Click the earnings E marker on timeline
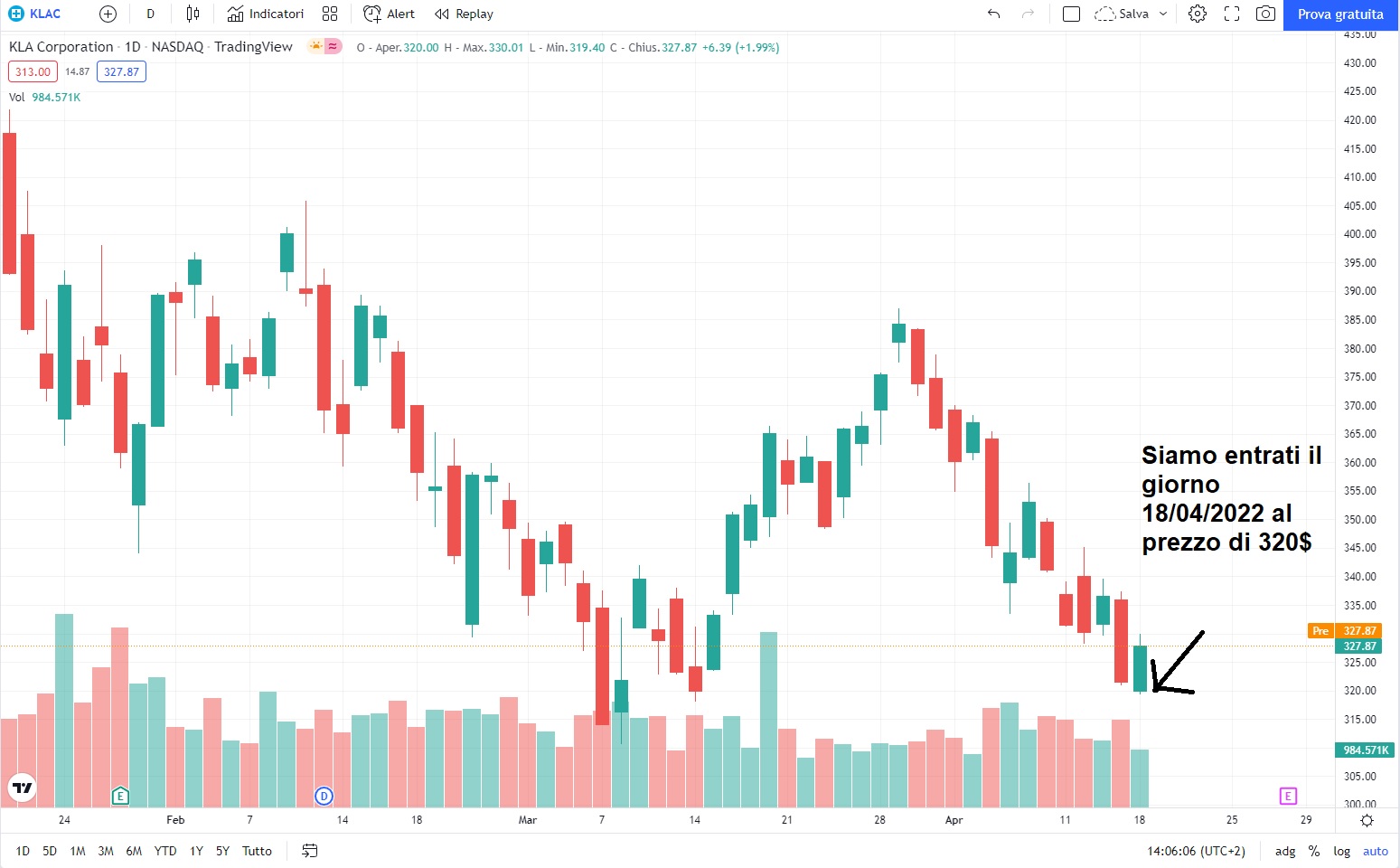The image size is (1400, 868). 120,796
